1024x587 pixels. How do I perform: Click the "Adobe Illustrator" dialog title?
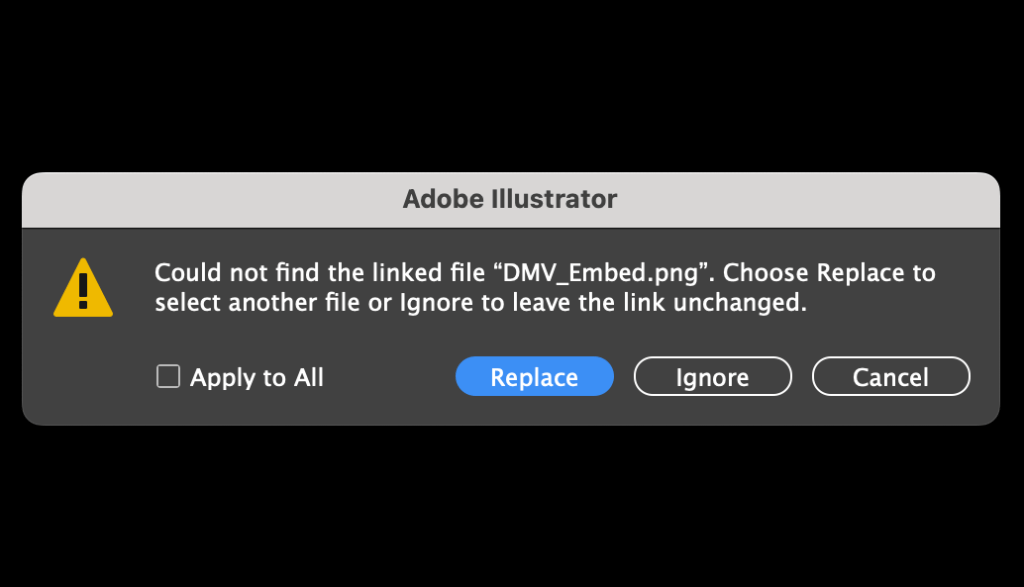510,199
